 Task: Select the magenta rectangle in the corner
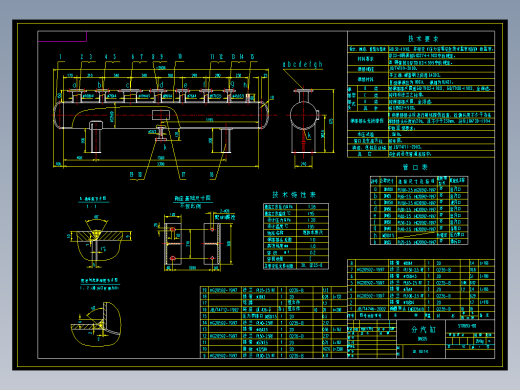pos(62,36)
